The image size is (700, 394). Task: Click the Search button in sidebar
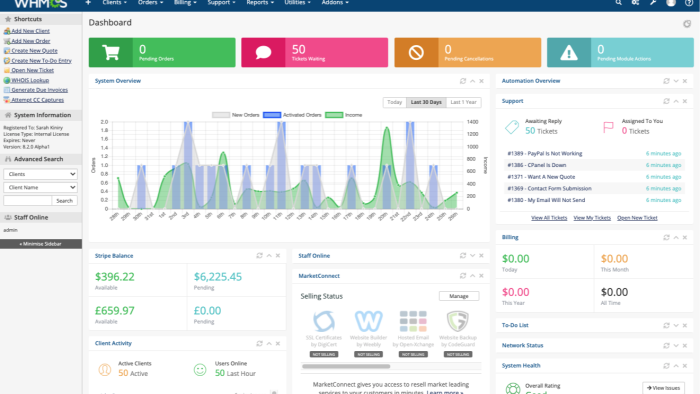pyautogui.click(x=64, y=201)
